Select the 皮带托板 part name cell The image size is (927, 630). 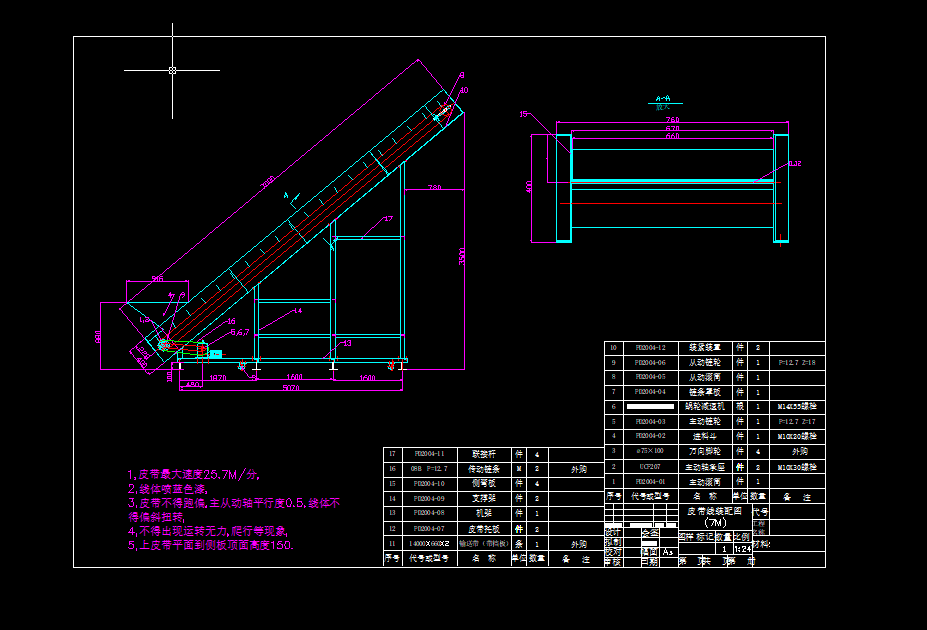[484, 529]
